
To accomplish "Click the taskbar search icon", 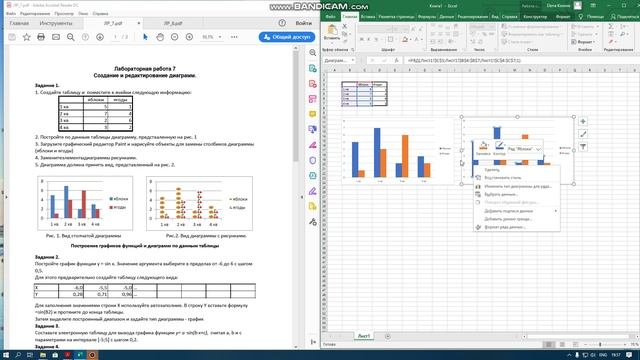I will point(18,355).
